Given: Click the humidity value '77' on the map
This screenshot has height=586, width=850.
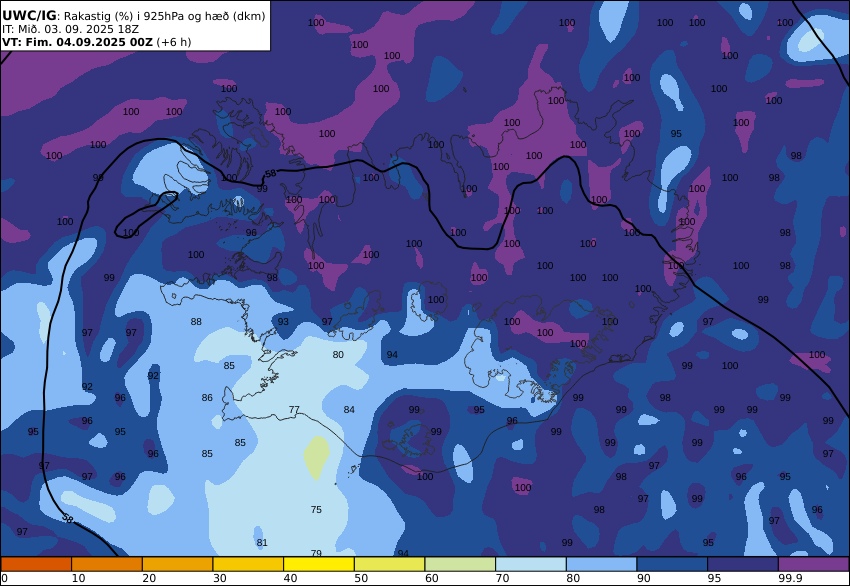Looking at the screenshot, I should (x=294, y=409).
